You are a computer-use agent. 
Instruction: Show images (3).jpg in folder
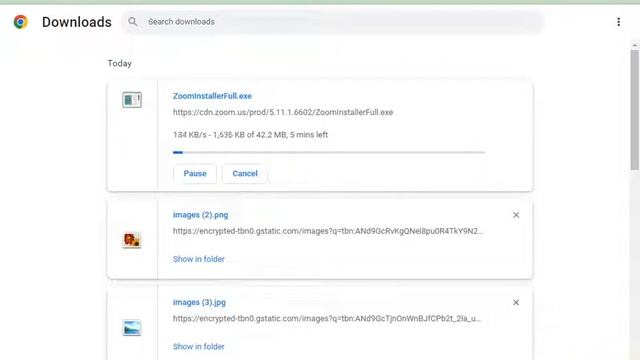click(x=199, y=347)
